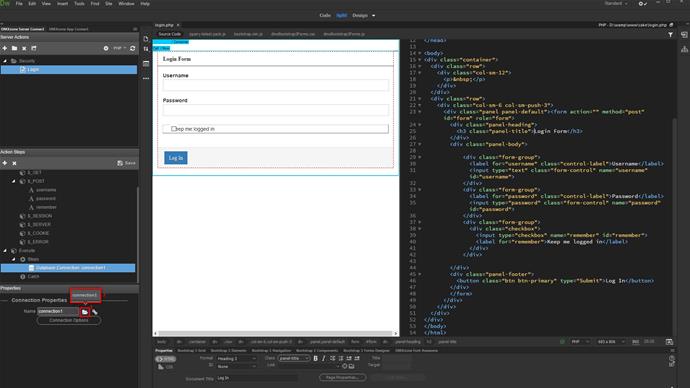Delete selected server action with X icon
The height and width of the screenshot is (388, 690).
pos(24,48)
